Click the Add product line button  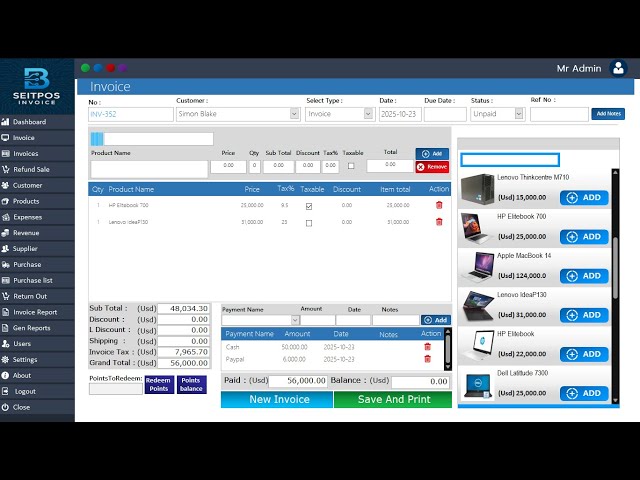pyautogui.click(x=432, y=154)
